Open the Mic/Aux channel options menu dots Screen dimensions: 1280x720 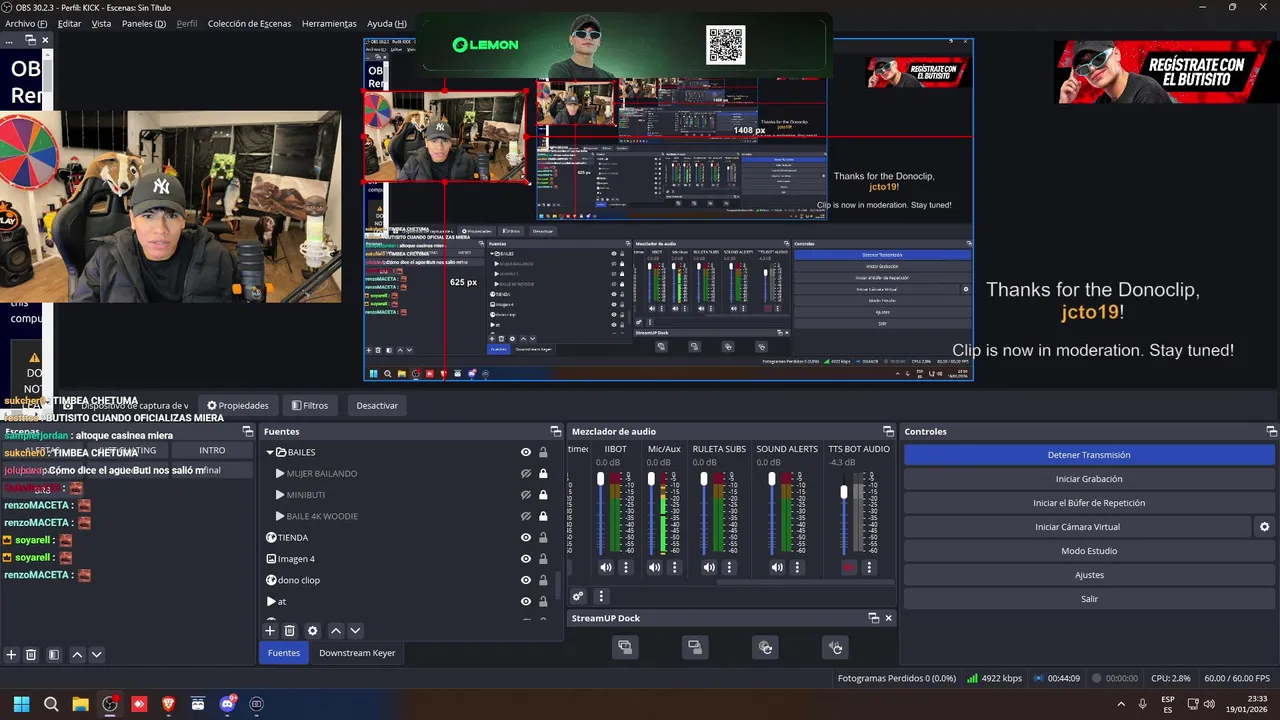click(674, 567)
